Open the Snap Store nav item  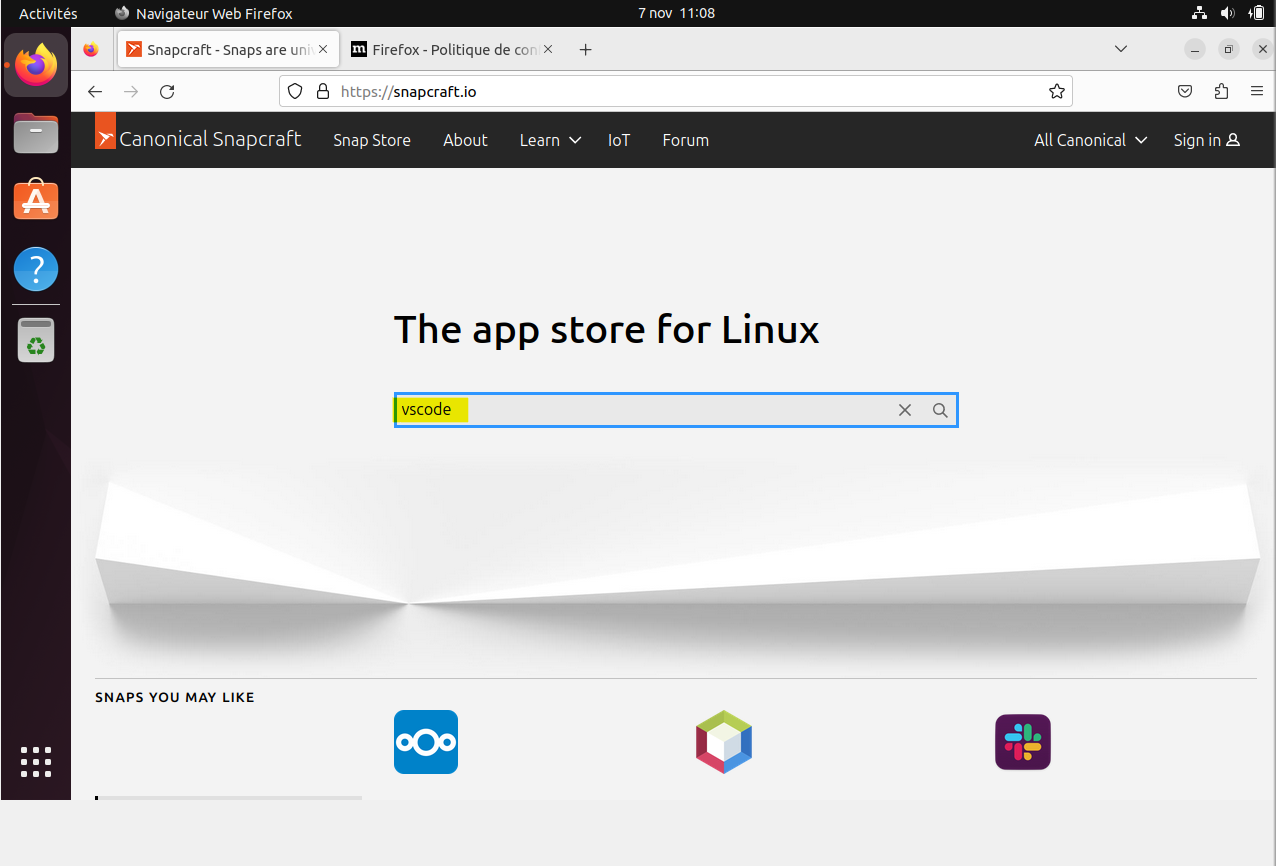pyautogui.click(x=372, y=140)
